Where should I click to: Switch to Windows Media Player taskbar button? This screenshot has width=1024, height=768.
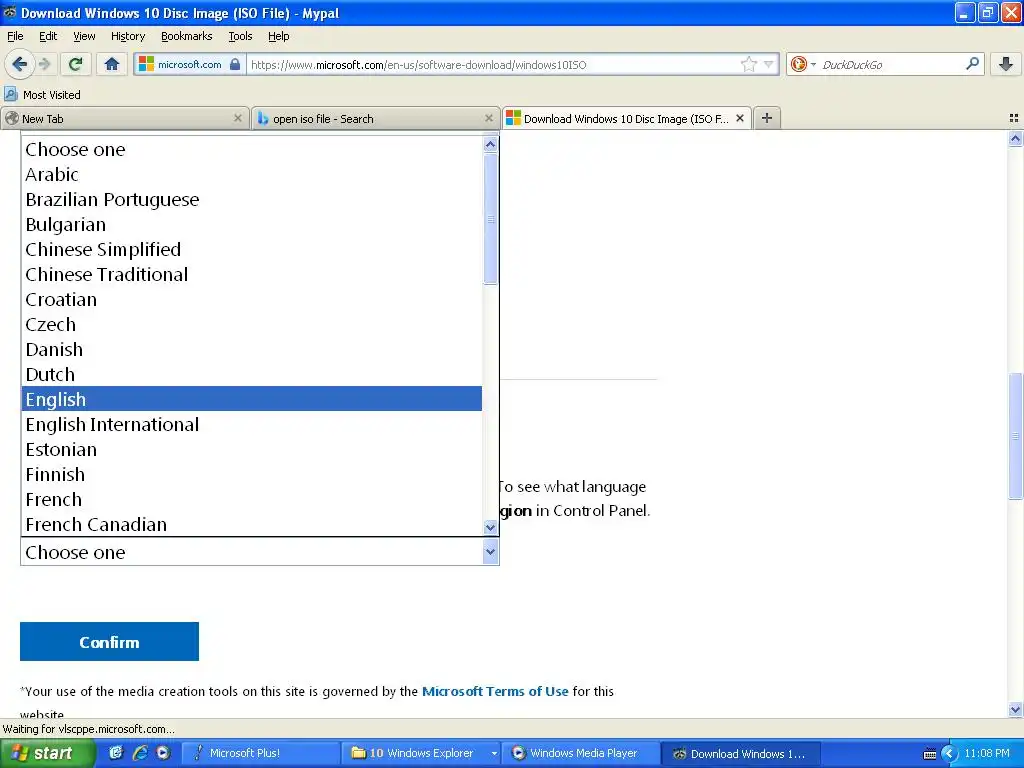(x=581, y=753)
